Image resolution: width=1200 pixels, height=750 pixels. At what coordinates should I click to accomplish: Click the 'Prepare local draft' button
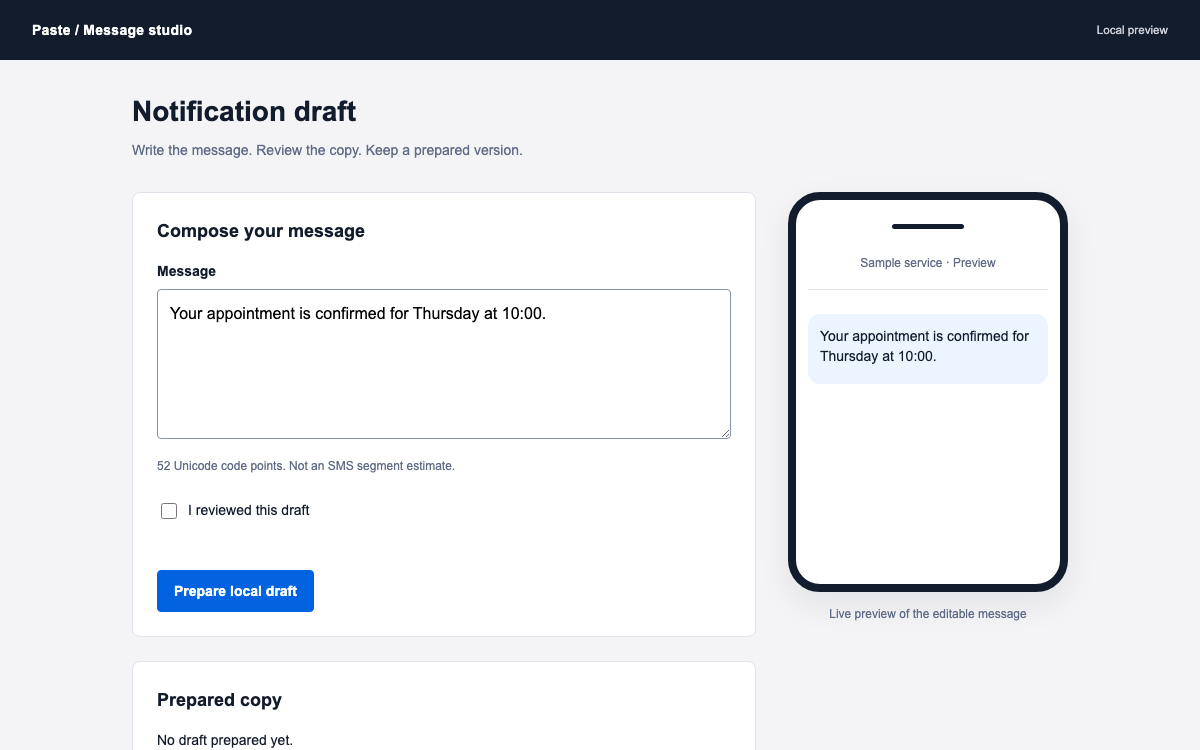click(x=235, y=591)
